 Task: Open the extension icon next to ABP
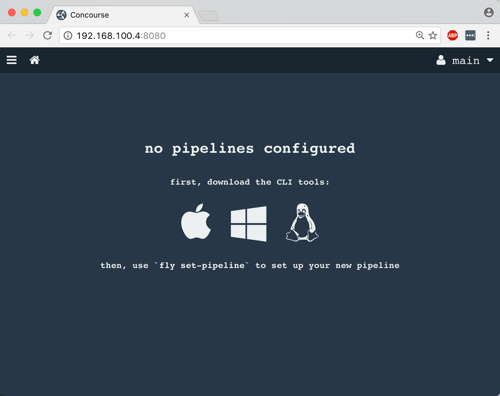470,35
